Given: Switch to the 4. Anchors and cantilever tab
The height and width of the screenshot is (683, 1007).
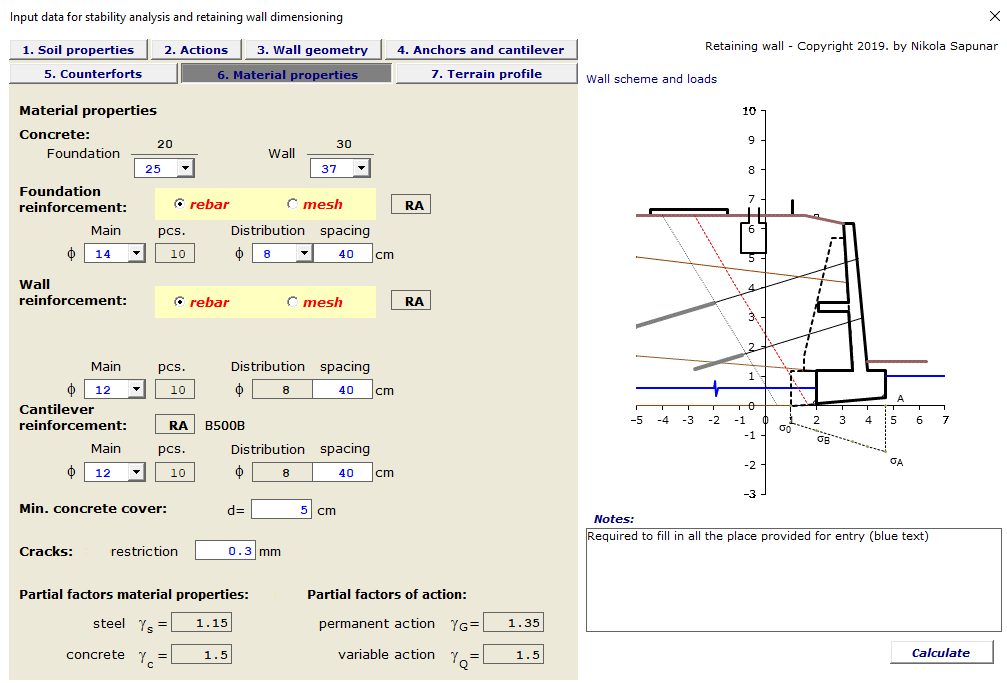Looking at the screenshot, I should (481, 49).
